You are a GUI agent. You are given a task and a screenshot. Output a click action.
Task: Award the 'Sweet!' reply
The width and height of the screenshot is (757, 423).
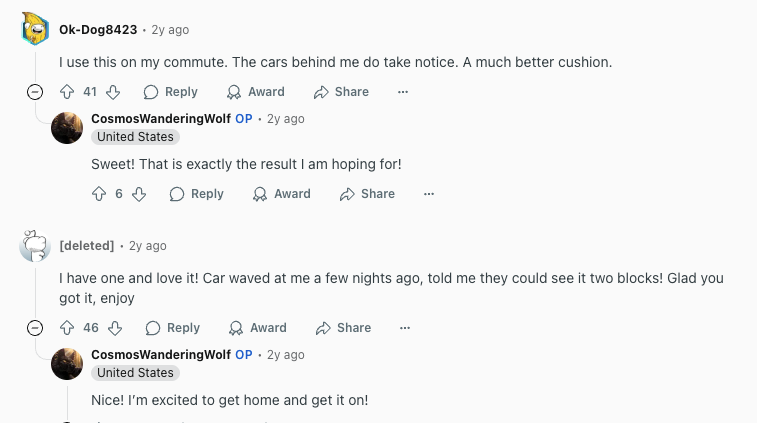pos(281,194)
